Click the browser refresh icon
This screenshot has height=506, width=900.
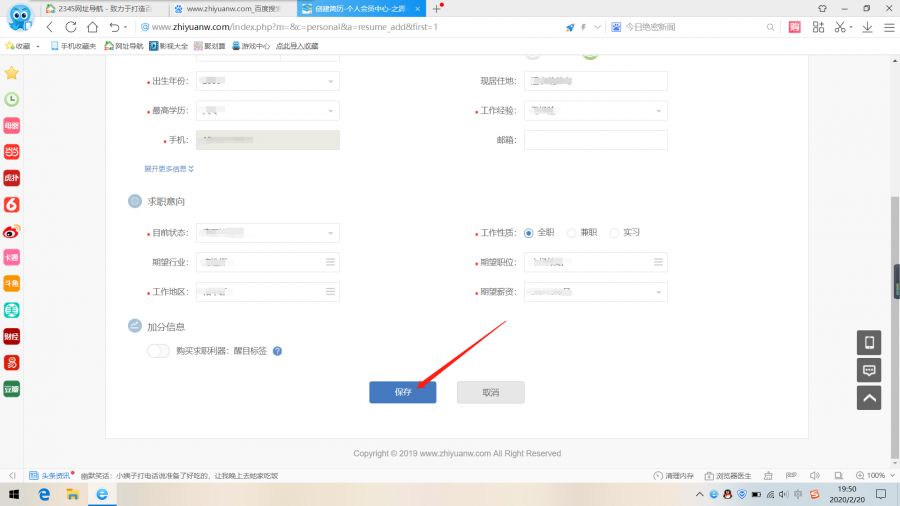[71, 27]
